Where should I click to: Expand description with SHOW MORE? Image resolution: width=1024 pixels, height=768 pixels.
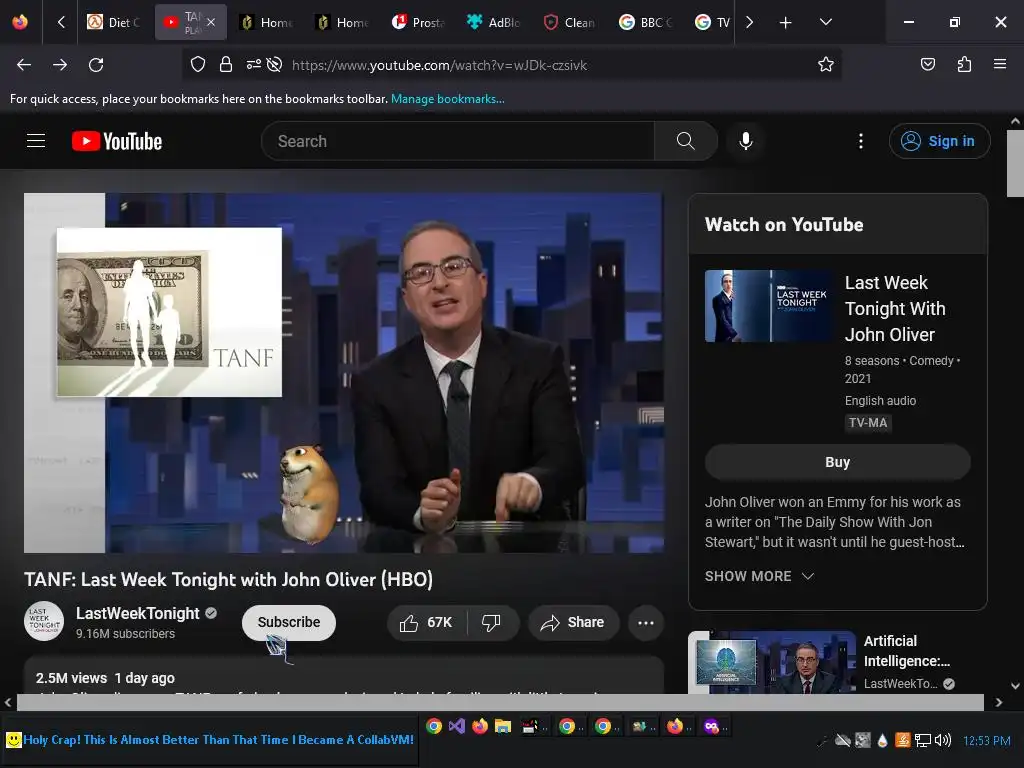[759, 576]
